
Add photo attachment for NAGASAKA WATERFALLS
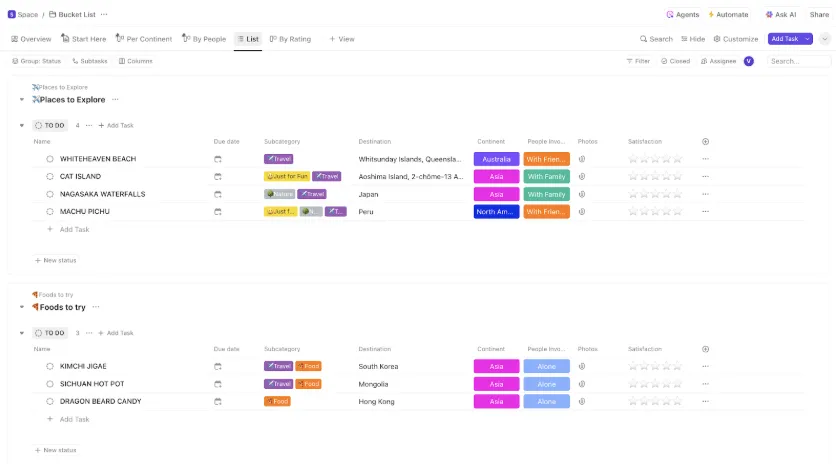tap(582, 194)
